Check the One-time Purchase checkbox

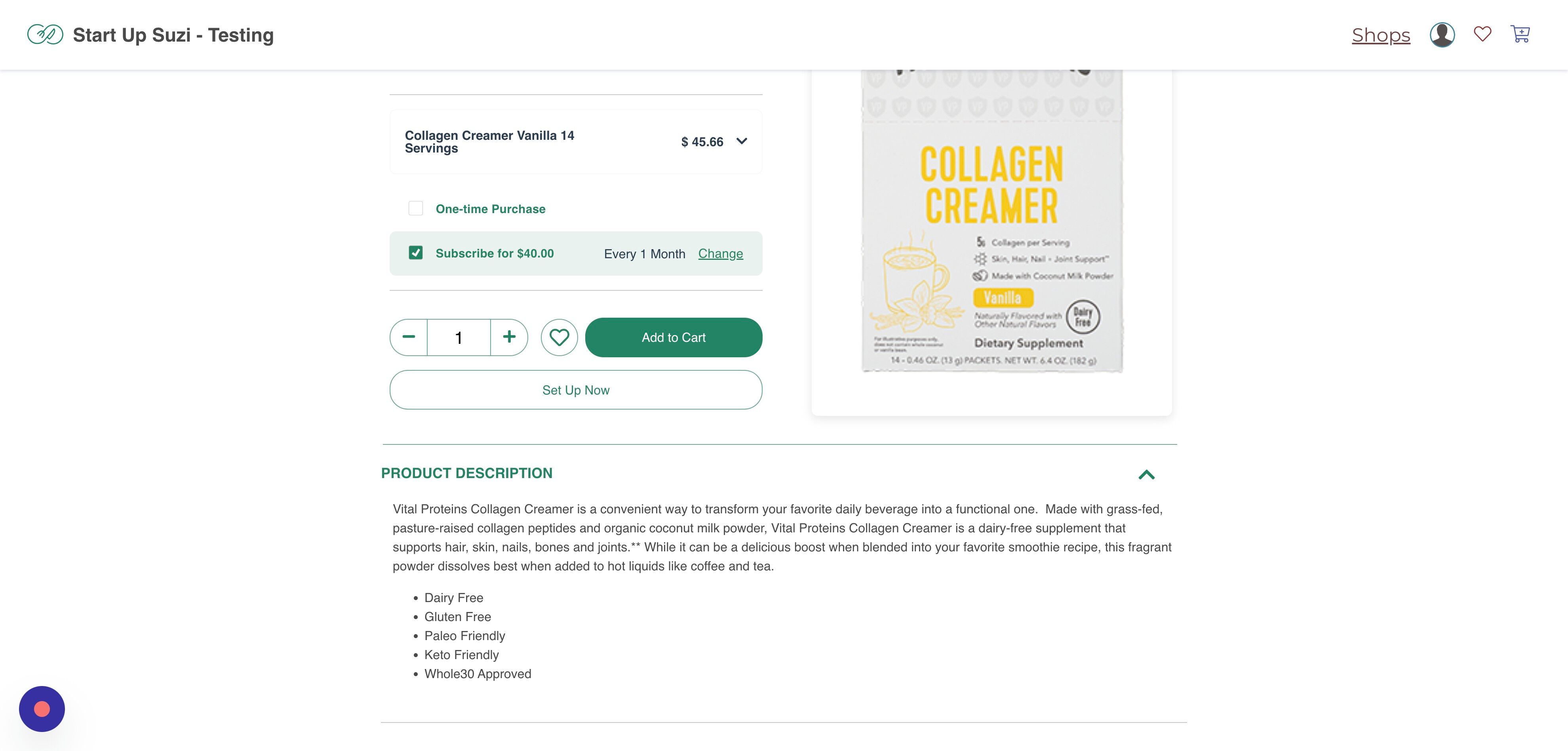click(x=416, y=208)
